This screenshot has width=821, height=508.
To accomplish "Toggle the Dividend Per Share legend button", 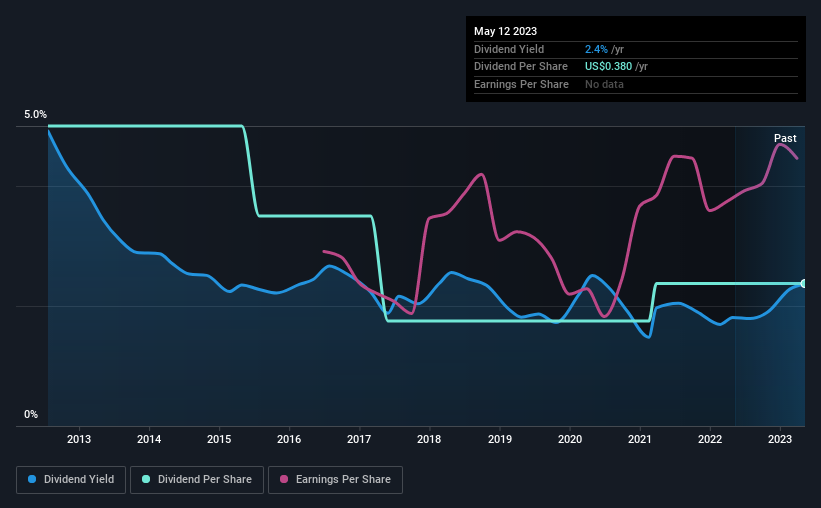I will (197, 480).
